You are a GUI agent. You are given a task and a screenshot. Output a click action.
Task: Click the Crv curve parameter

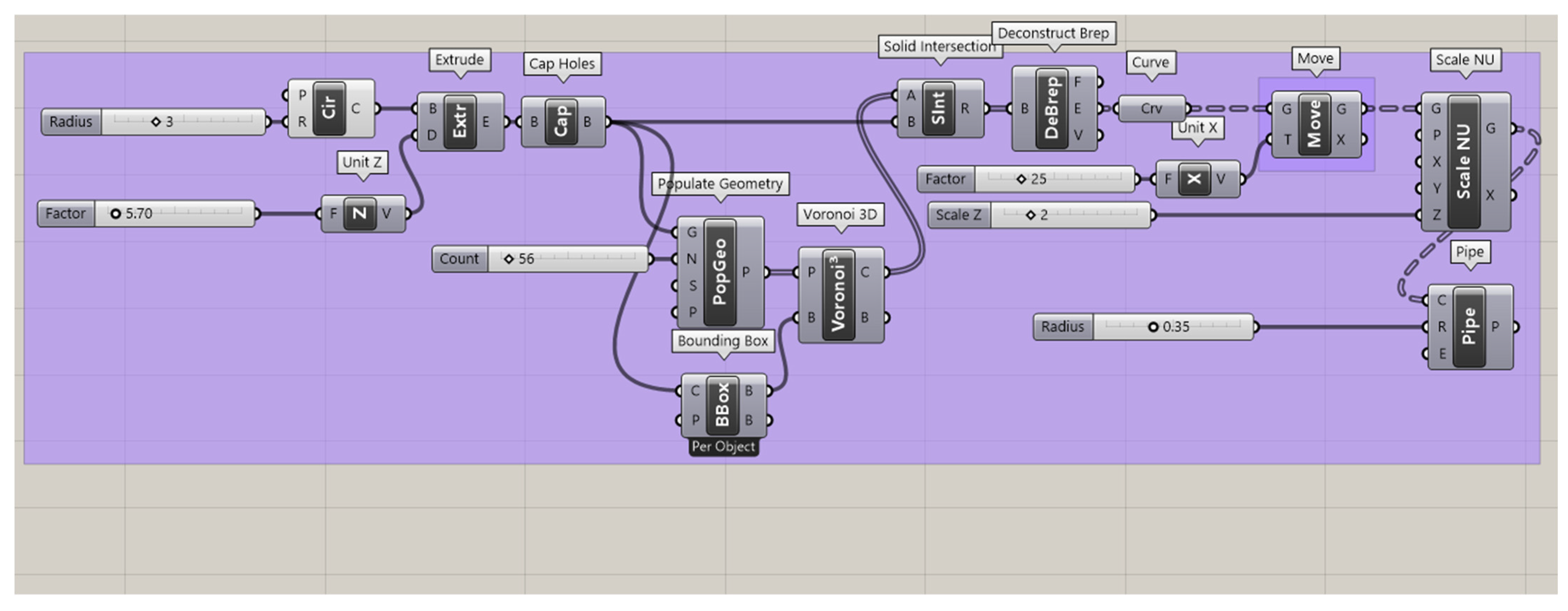click(1151, 109)
